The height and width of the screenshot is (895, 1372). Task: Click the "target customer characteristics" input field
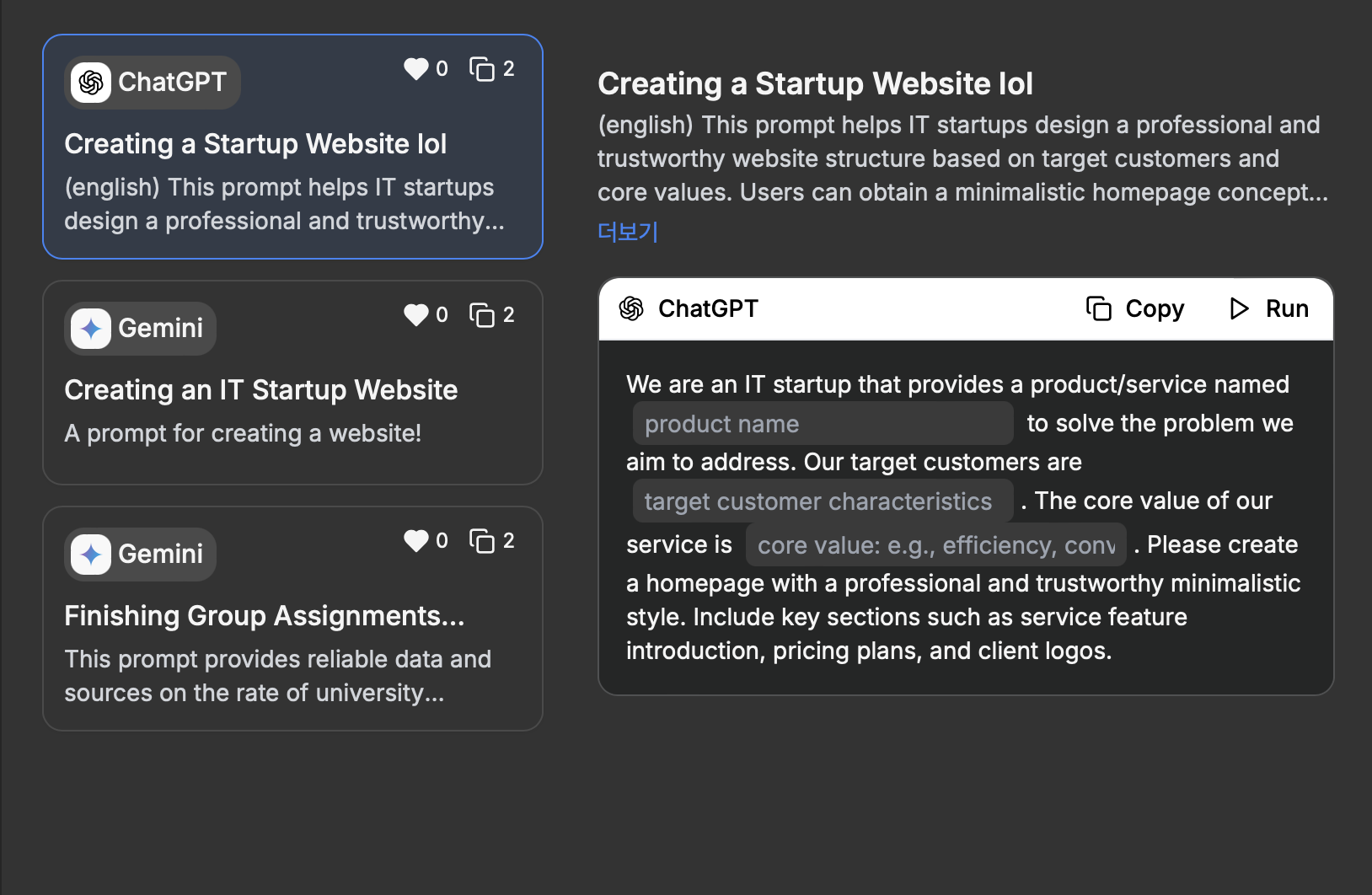[x=822, y=501]
